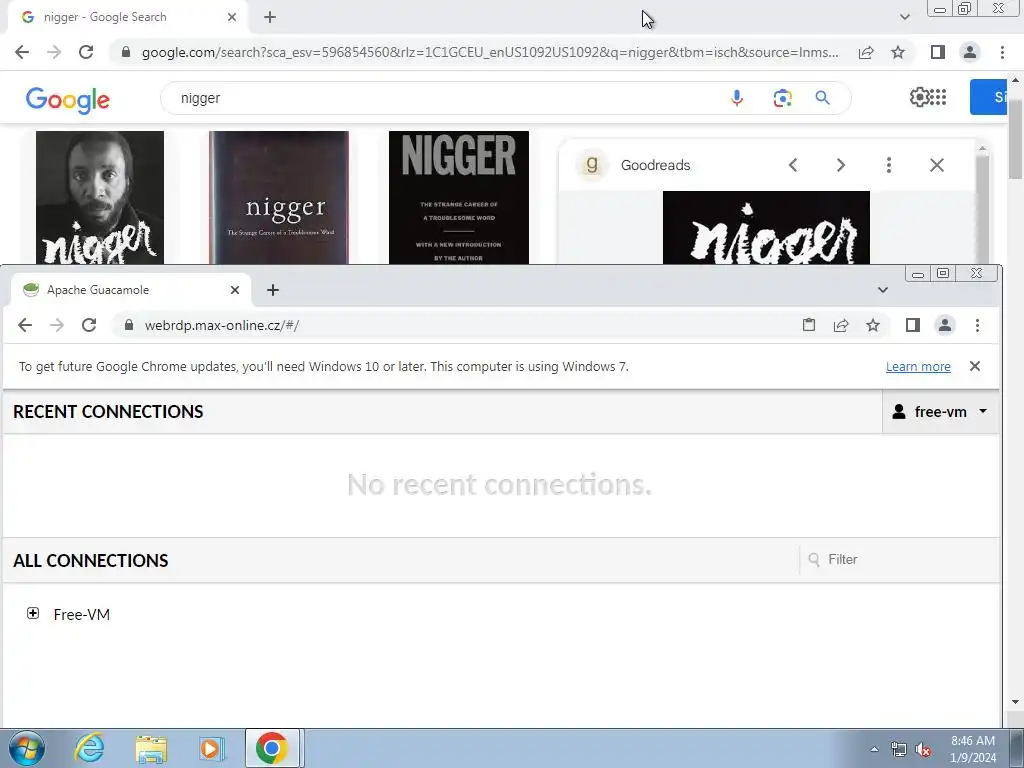Screen dimensions: 1024x768
Task: Go back in the Google Search window
Action: (22, 52)
